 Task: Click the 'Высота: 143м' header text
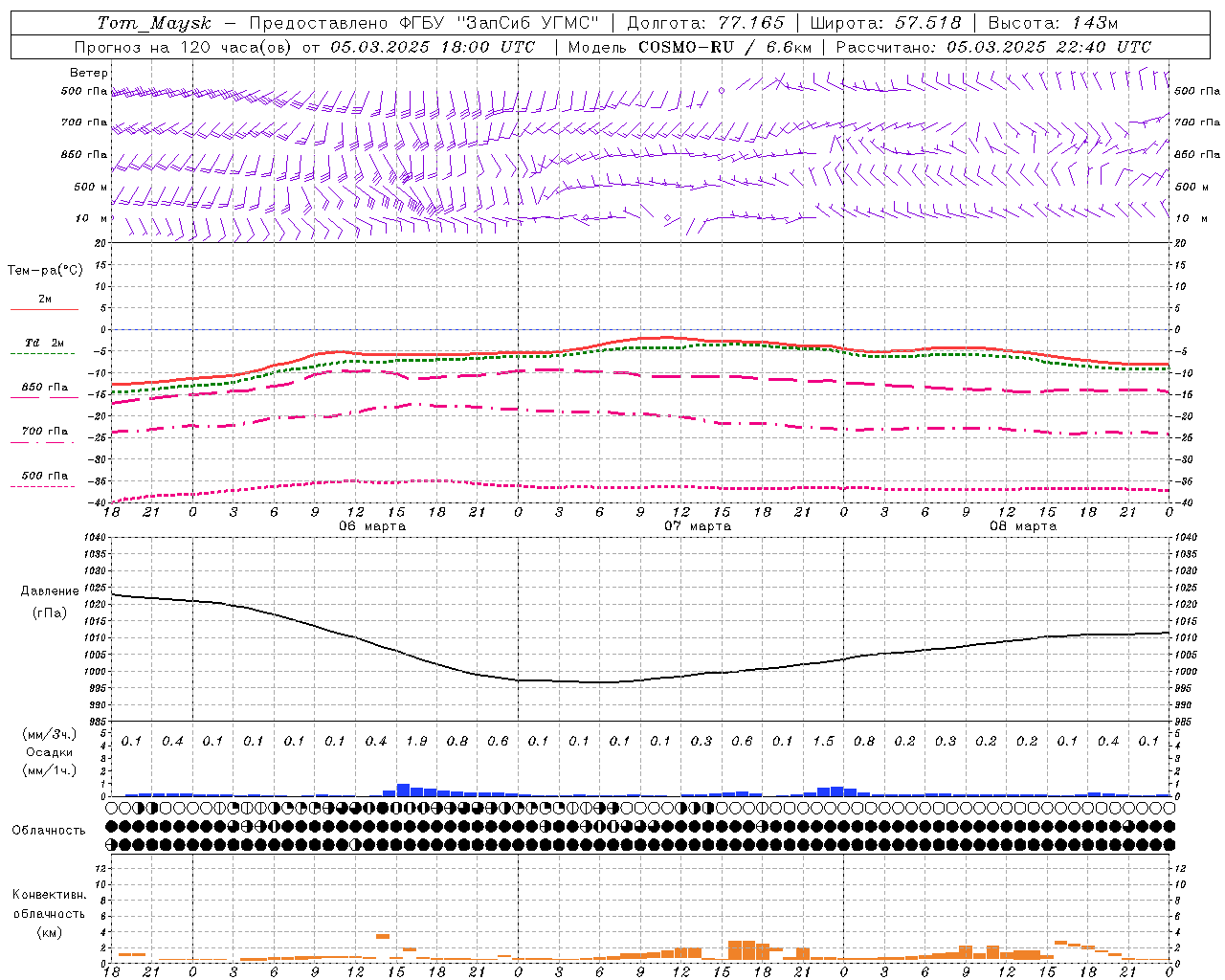[x=1053, y=23]
